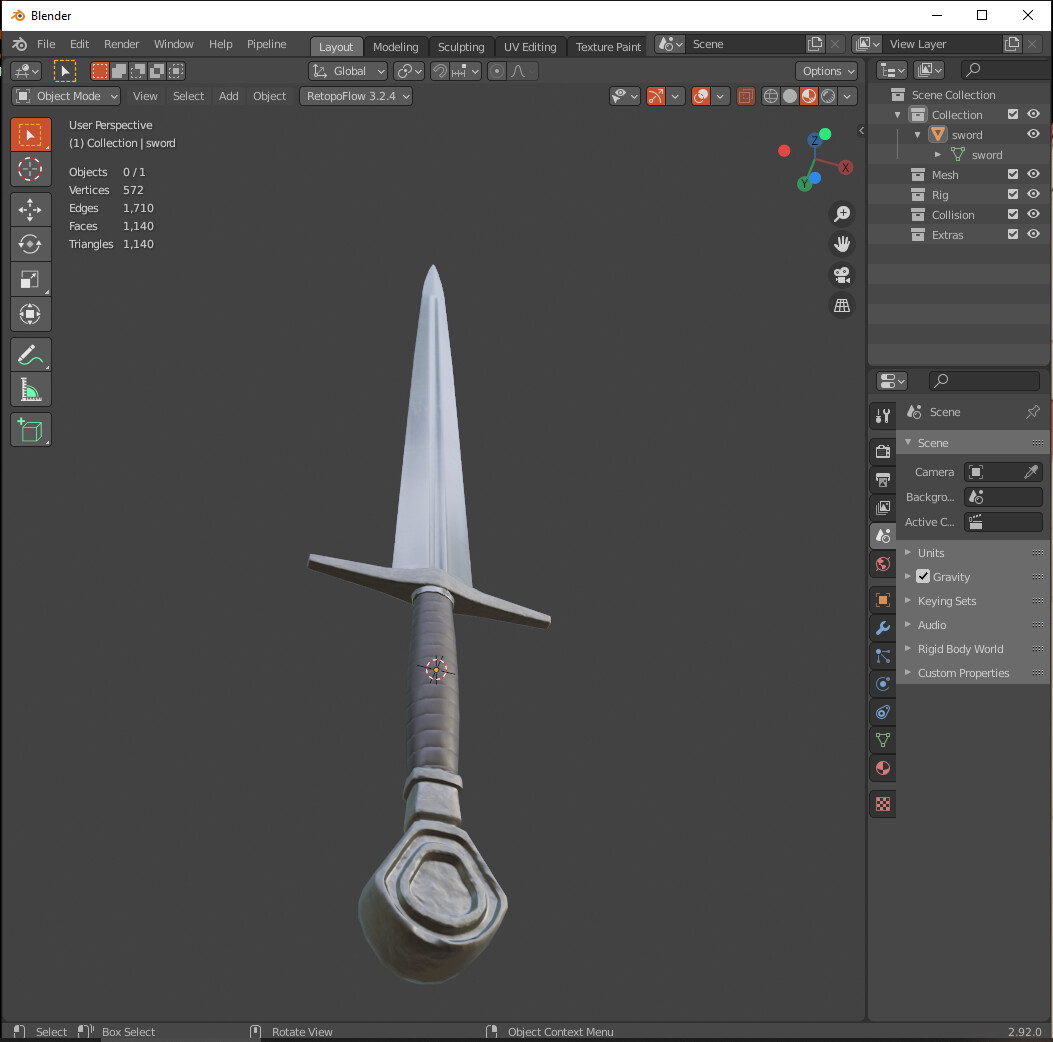
Task: Select the Move tool
Action: pyautogui.click(x=31, y=209)
